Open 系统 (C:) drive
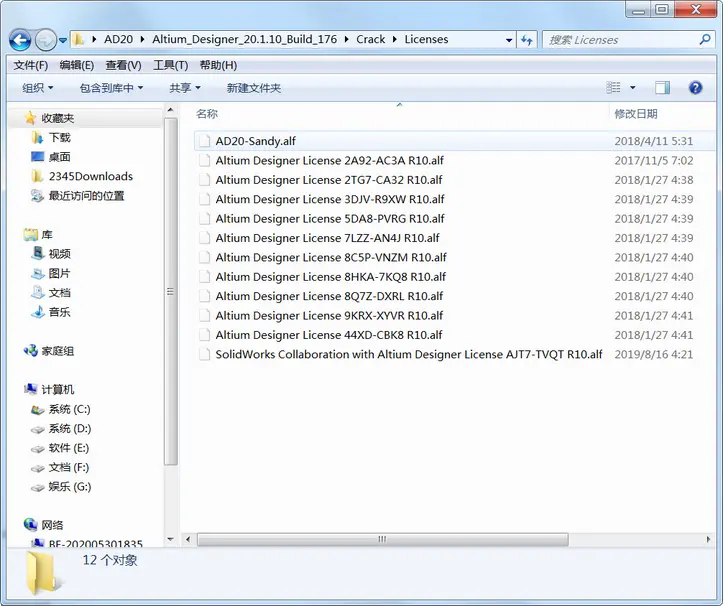This screenshot has width=725, height=606. pyautogui.click(x=69, y=410)
